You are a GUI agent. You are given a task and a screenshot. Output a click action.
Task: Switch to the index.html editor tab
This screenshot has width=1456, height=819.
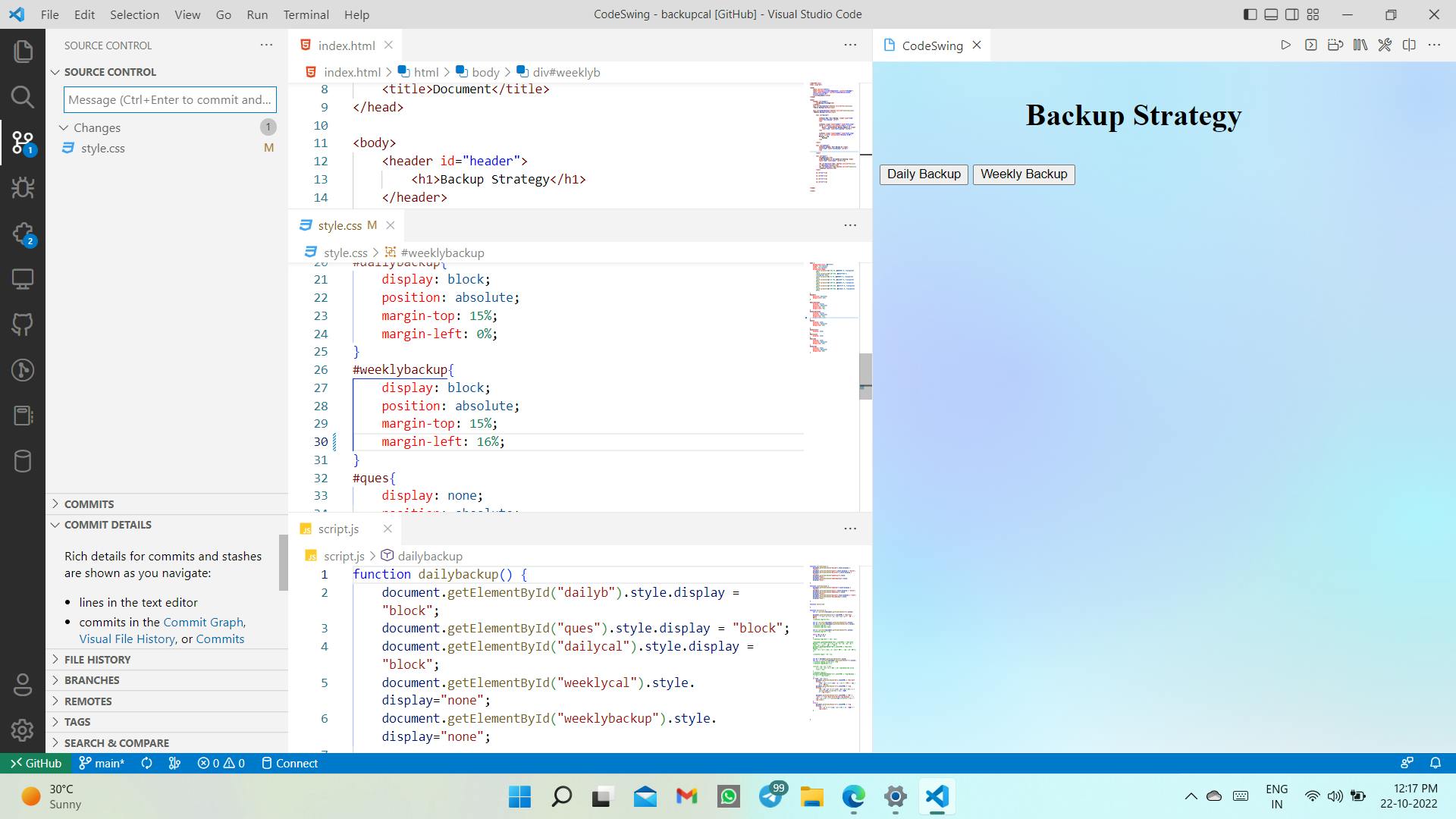(x=346, y=45)
